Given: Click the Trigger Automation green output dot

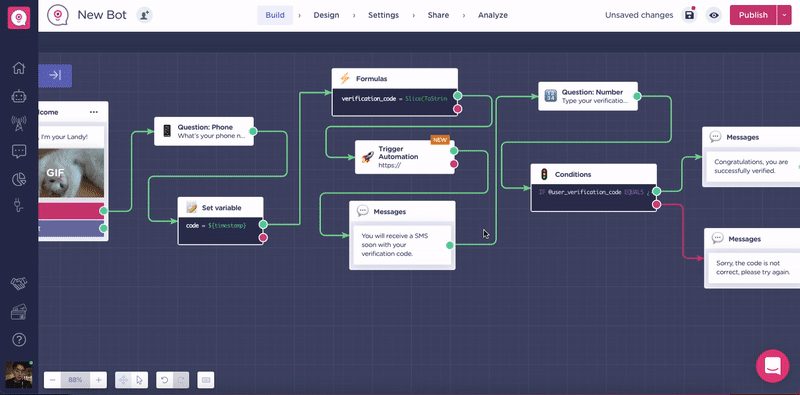Looking at the screenshot, I should 454,151.
